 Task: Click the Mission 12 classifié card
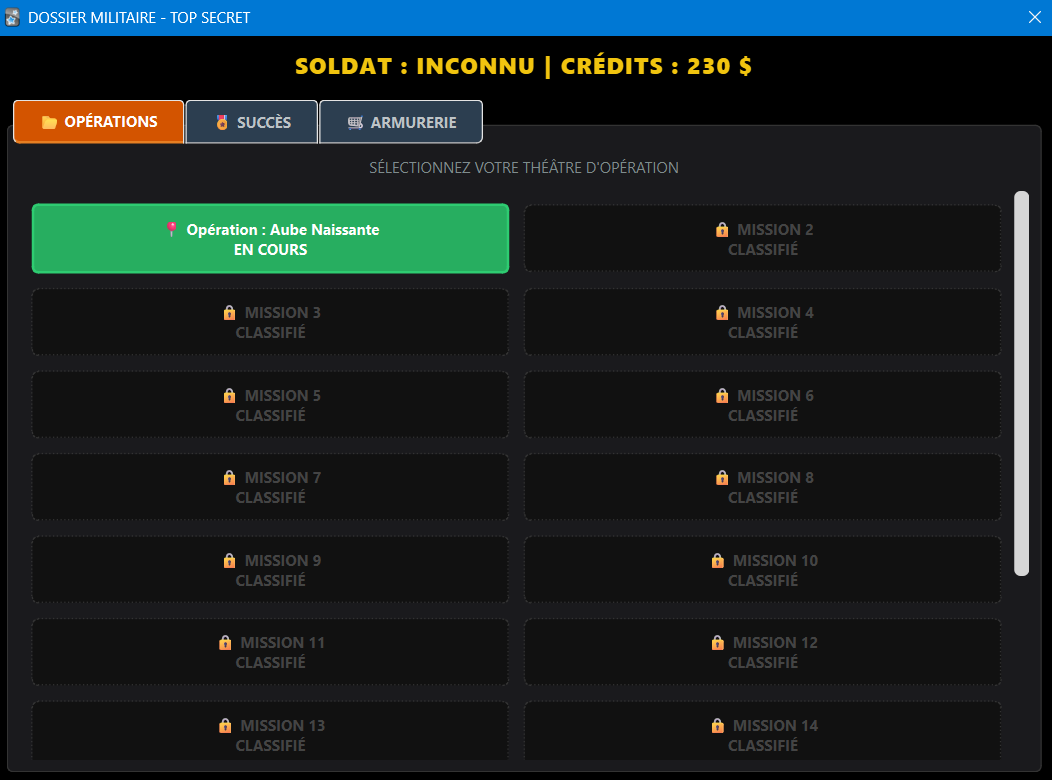(x=762, y=652)
